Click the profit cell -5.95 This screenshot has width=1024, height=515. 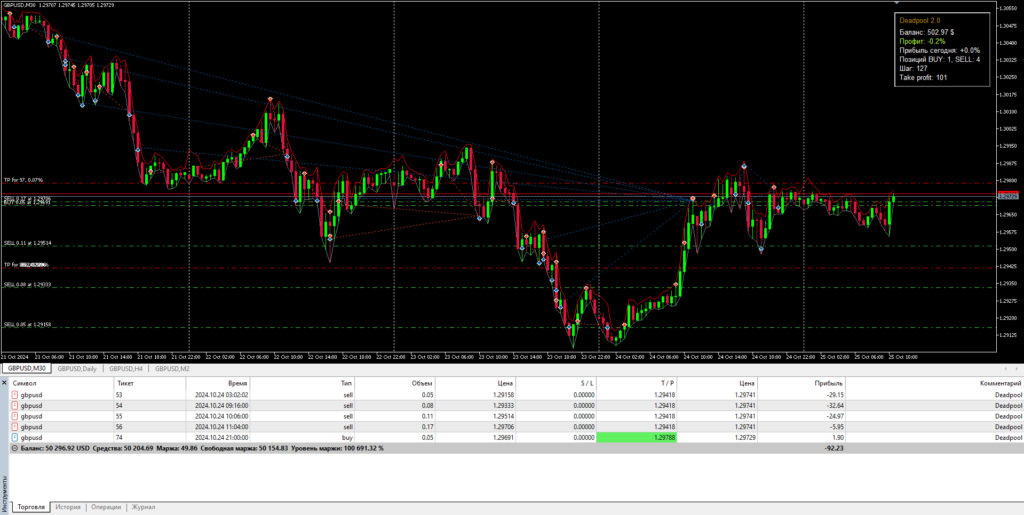tap(837, 426)
